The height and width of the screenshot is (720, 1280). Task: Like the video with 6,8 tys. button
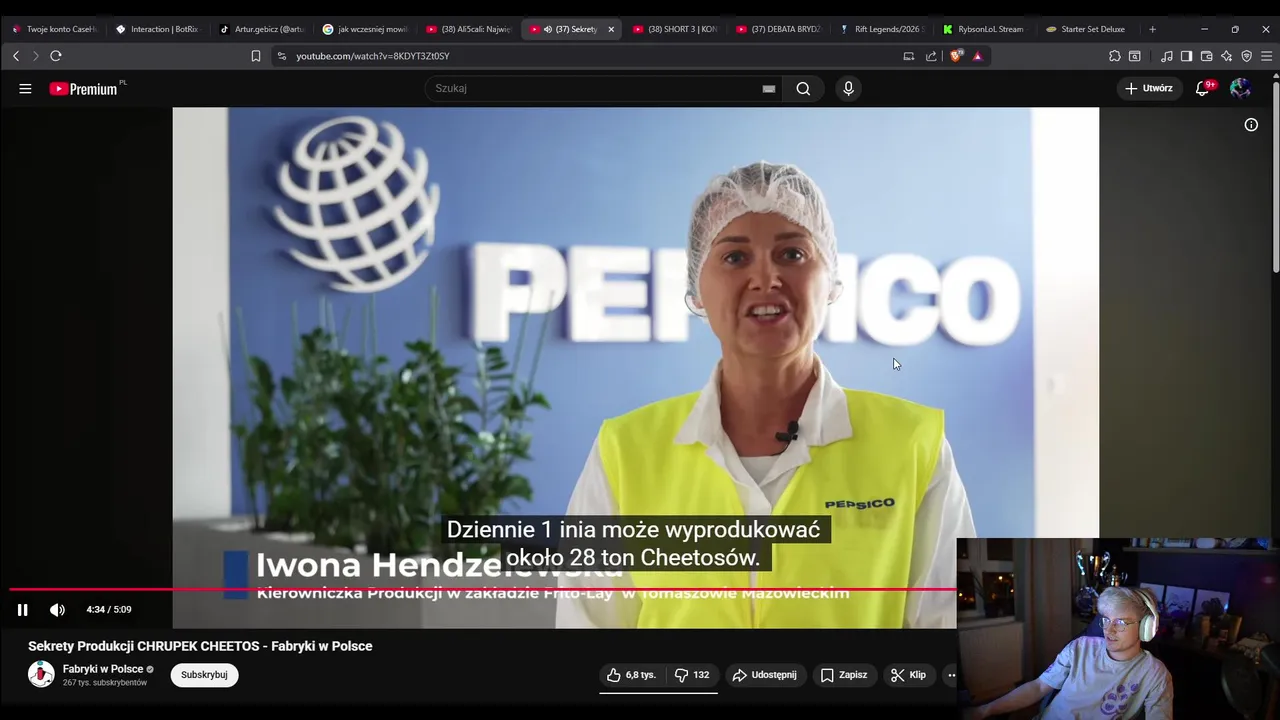(x=631, y=675)
